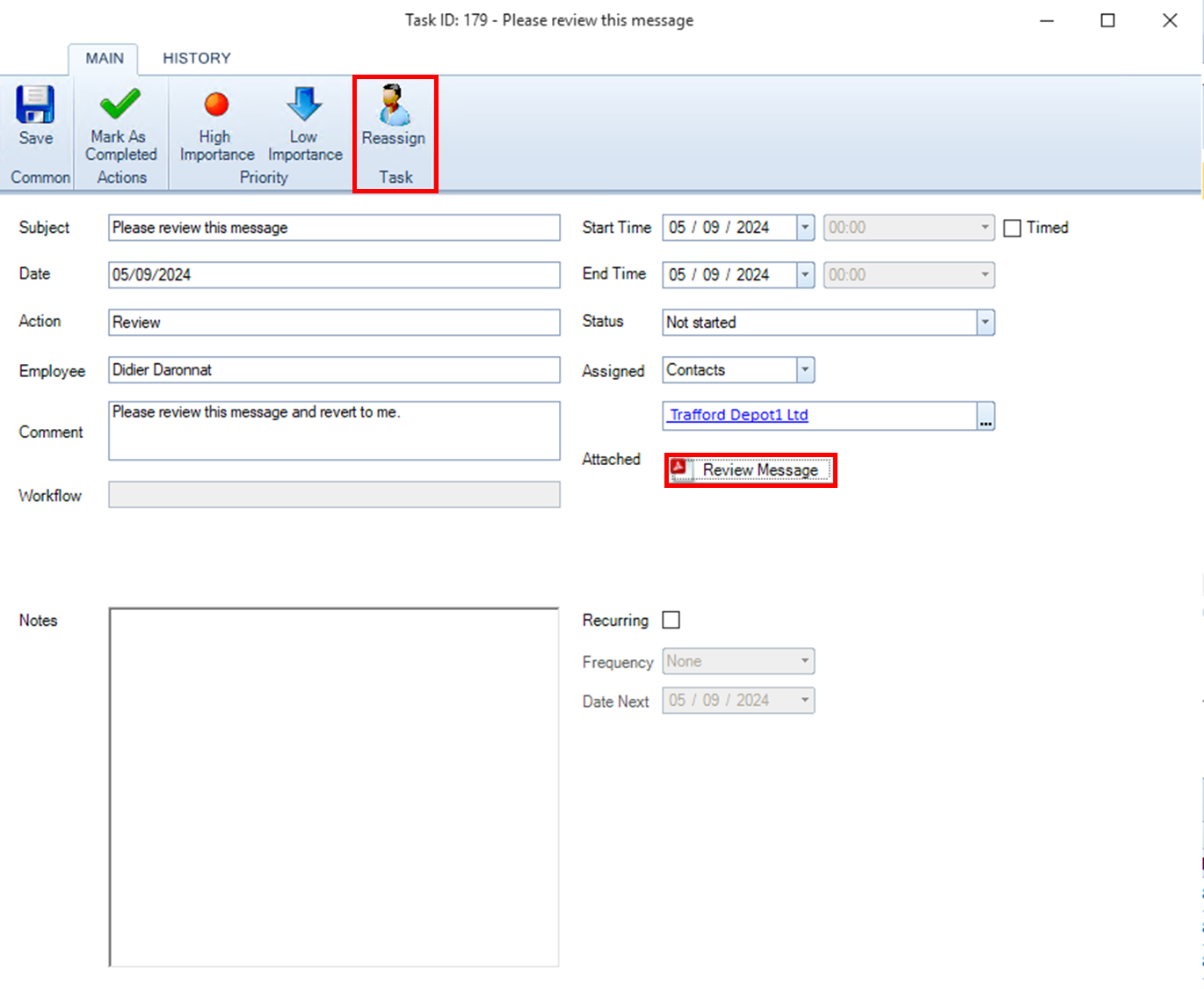The width and height of the screenshot is (1204, 989).
Task: Open the End Time hour dropdown
Action: (985, 275)
